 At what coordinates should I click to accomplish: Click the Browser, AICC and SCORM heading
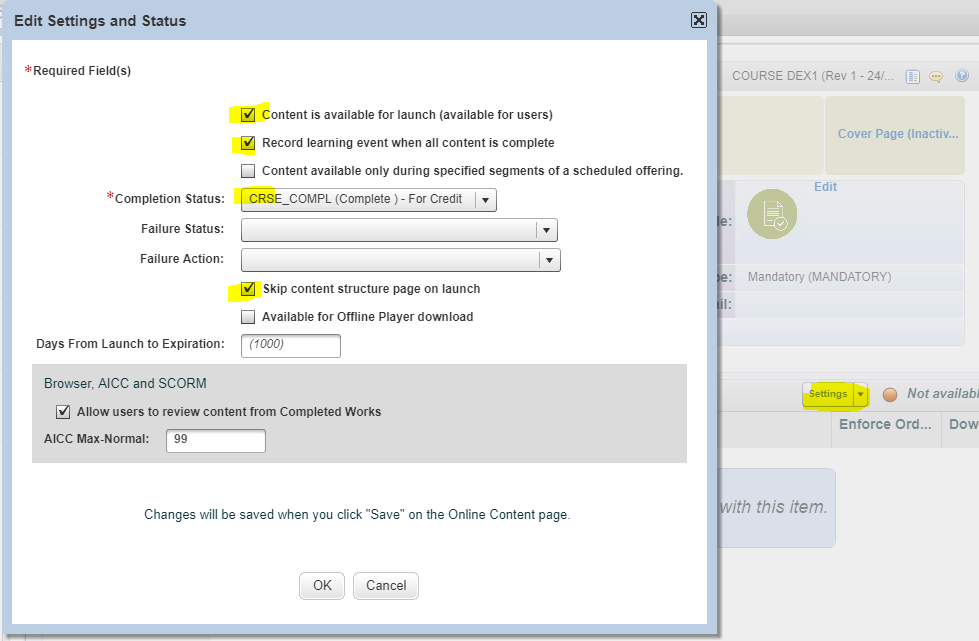125,383
